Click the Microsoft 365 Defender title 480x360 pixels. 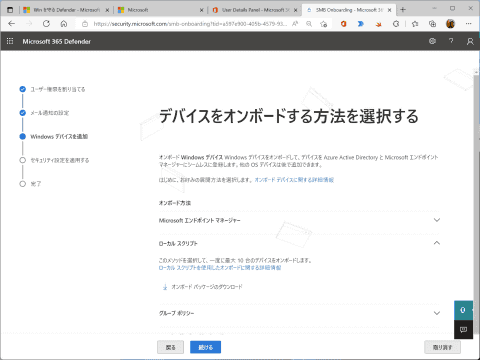coord(57,41)
